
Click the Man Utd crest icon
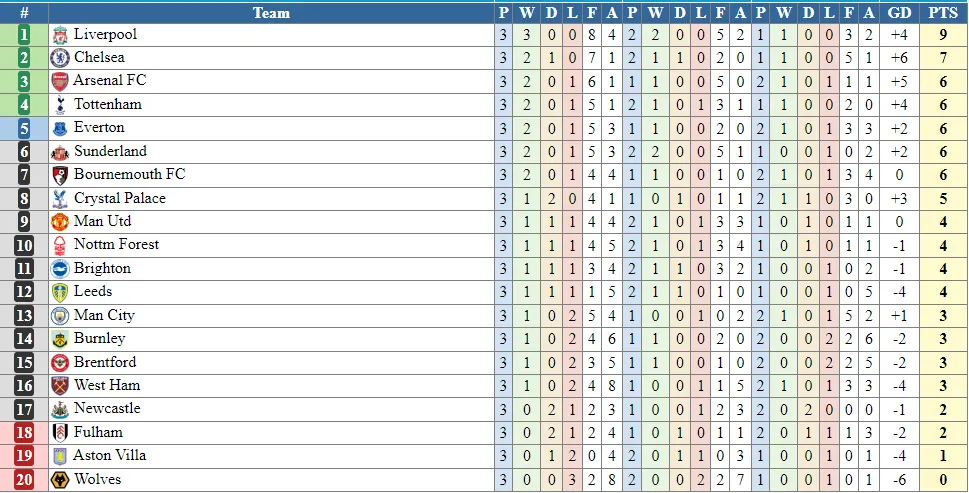[x=60, y=222]
